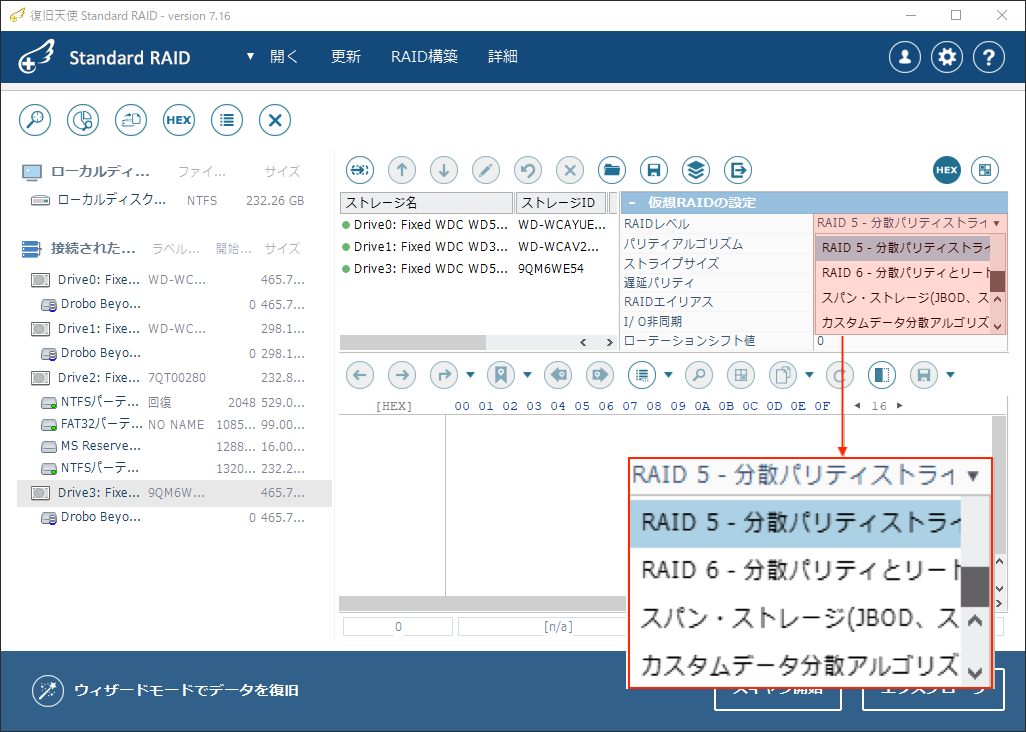1026x732 pixels.
Task: Select ローカルディスク NTFS 232.26 GB
Action: [x=174, y=200]
